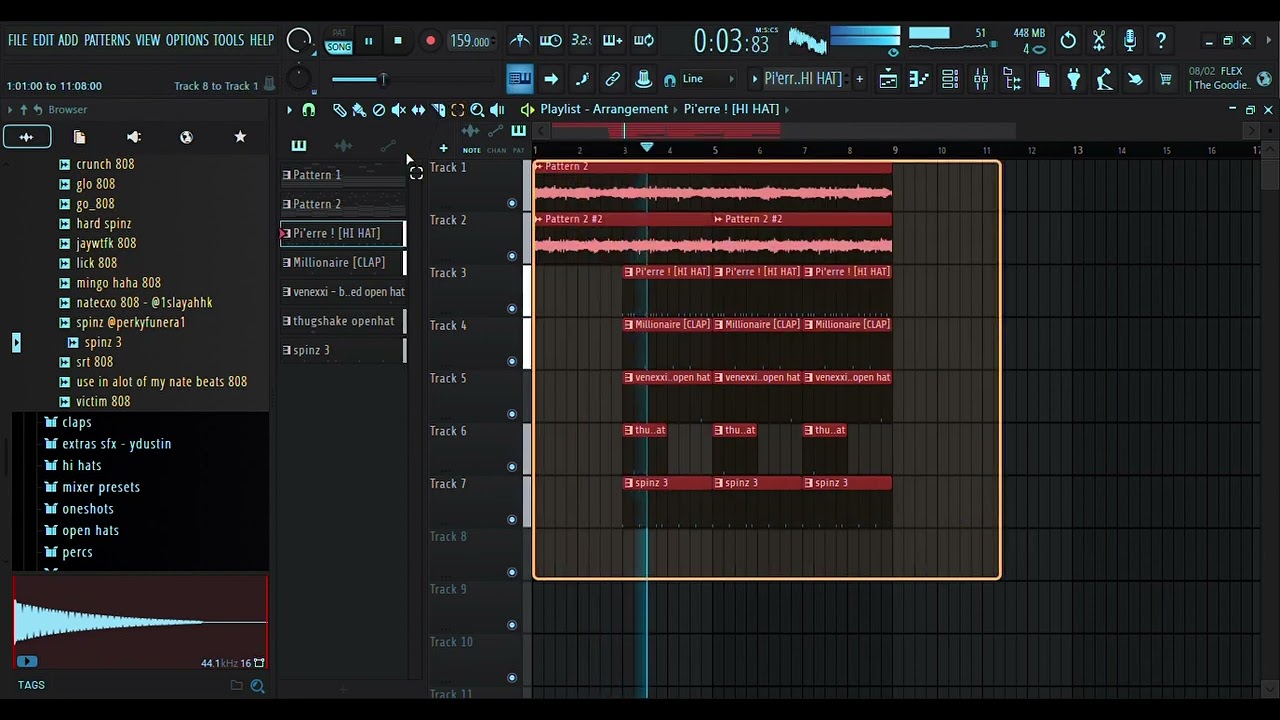1280x720 pixels.
Task: Open the PATTERNS menu
Action: click(x=107, y=41)
